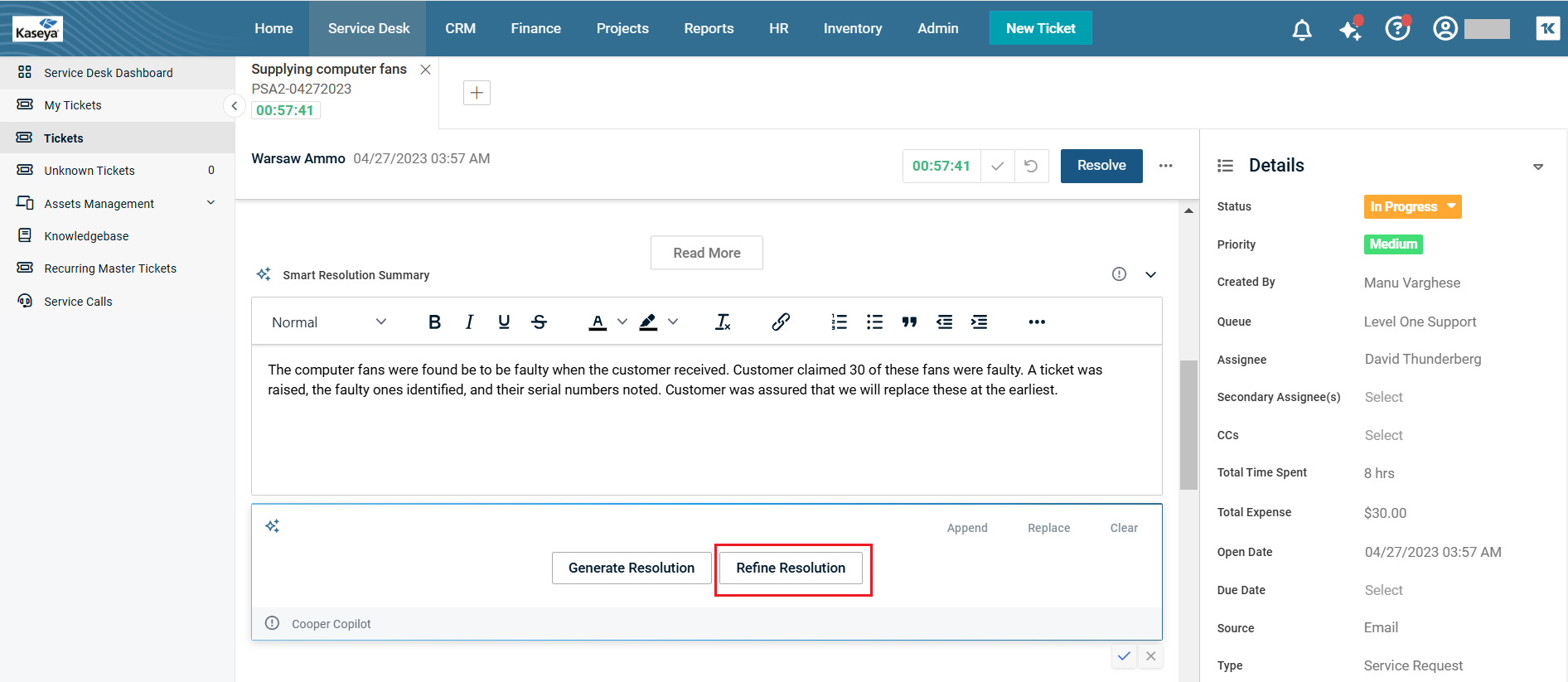Click the Cooper AI sparkle icon in header
This screenshot has width=1568, height=682.
point(1350,30)
